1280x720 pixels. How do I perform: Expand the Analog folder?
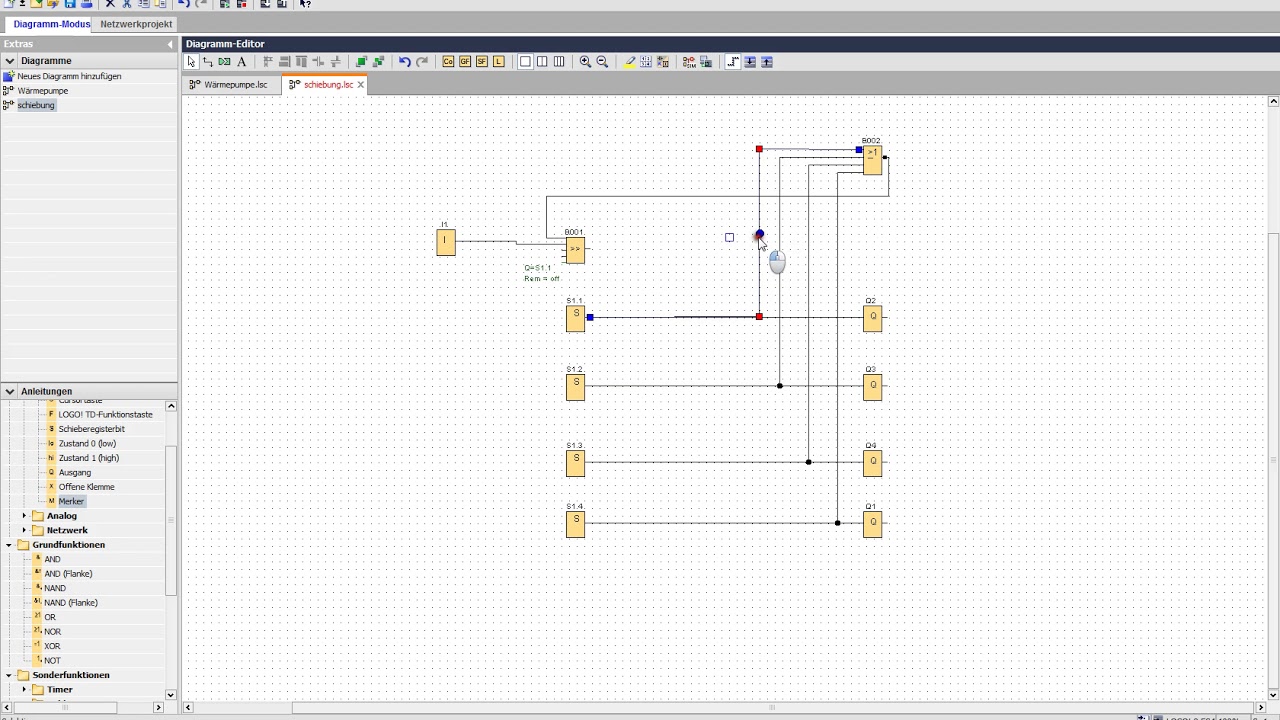tap(24, 516)
